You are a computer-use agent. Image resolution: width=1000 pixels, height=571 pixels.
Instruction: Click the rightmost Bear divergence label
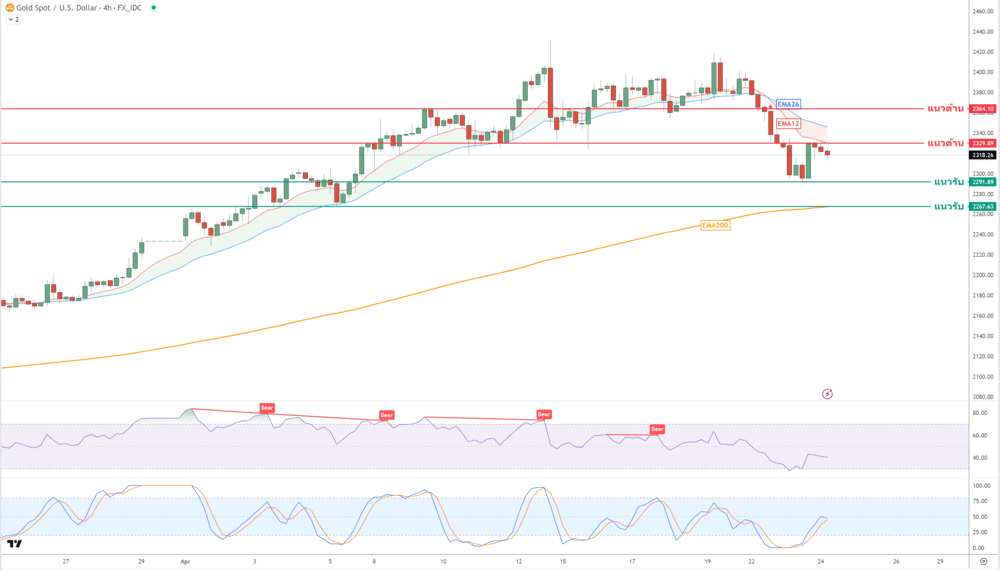[x=657, y=429]
